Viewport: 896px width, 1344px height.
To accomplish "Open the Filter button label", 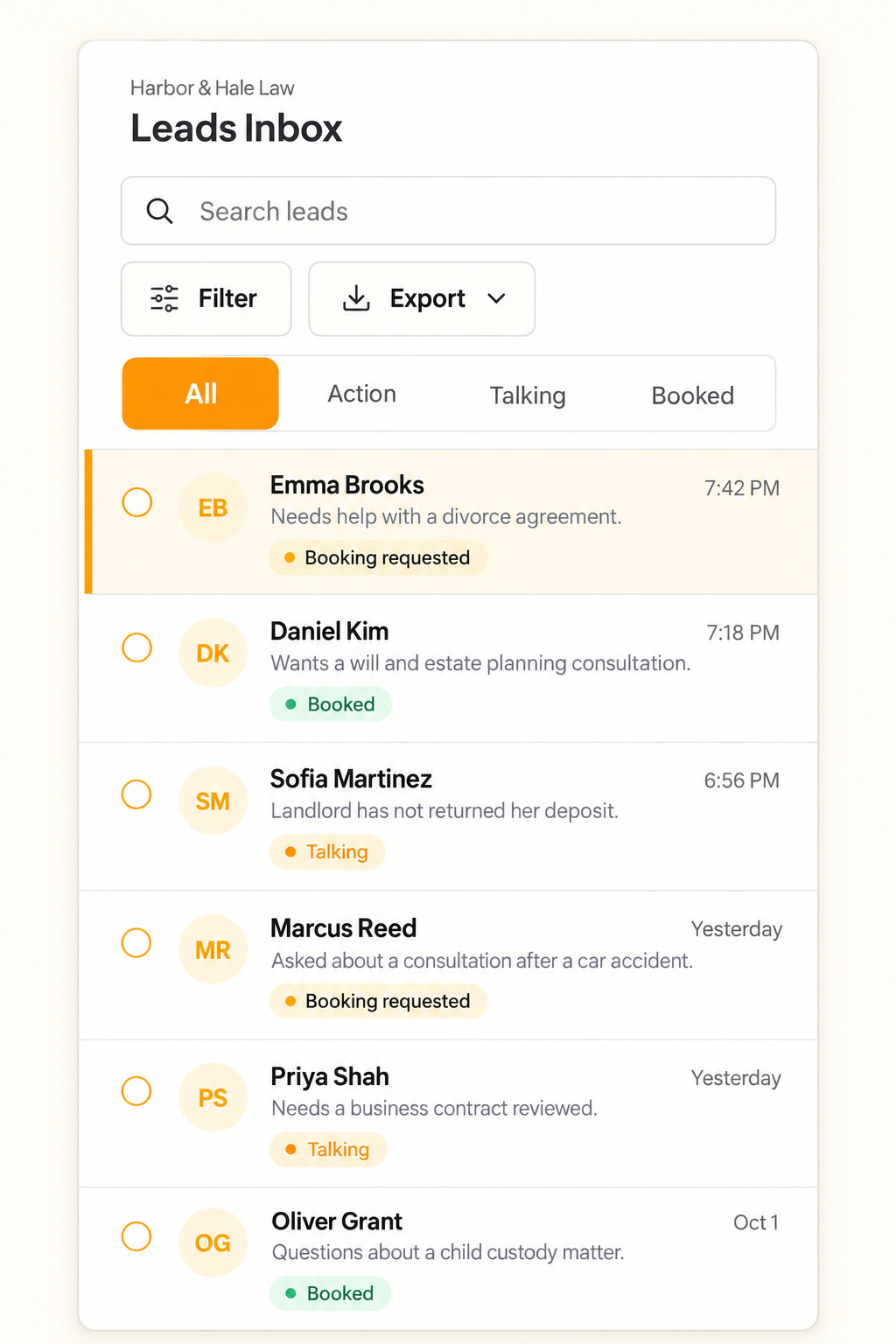I will pos(227,298).
